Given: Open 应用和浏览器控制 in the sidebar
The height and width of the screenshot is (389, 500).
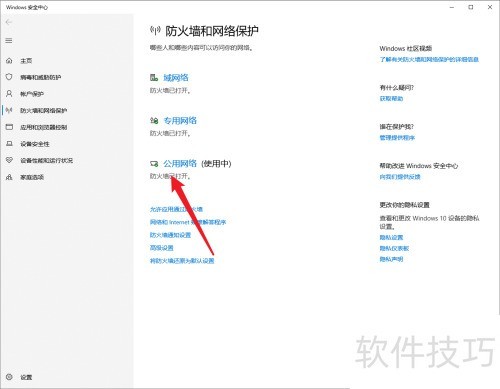Looking at the screenshot, I should pos(43,127).
